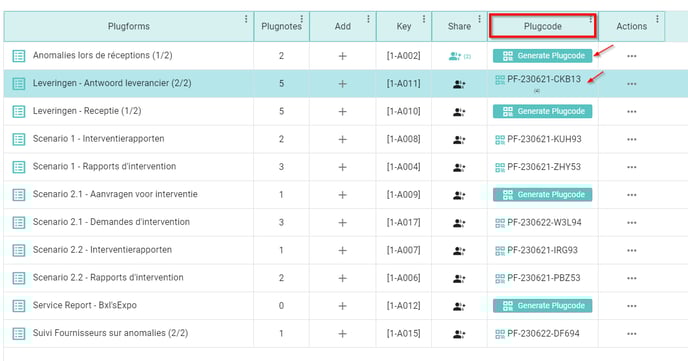The height and width of the screenshot is (361, 688).
Task: Select key cell [1-A002]
Action: tap(403, 56)
